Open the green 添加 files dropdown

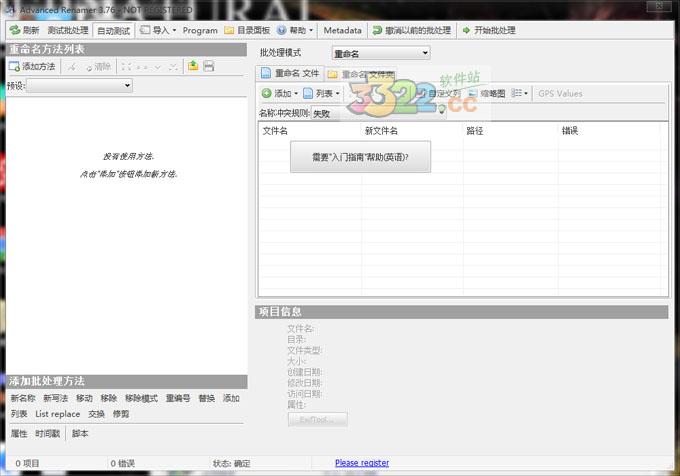[x=280, y=93]
